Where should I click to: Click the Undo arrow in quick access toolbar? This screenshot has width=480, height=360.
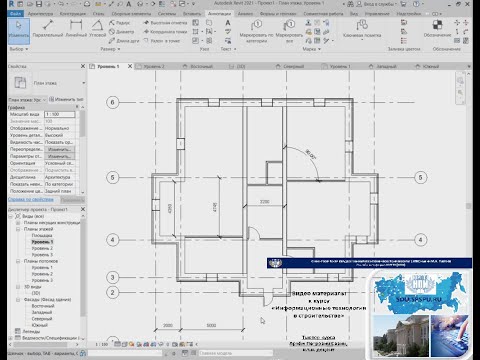click(x=61, y=4)
